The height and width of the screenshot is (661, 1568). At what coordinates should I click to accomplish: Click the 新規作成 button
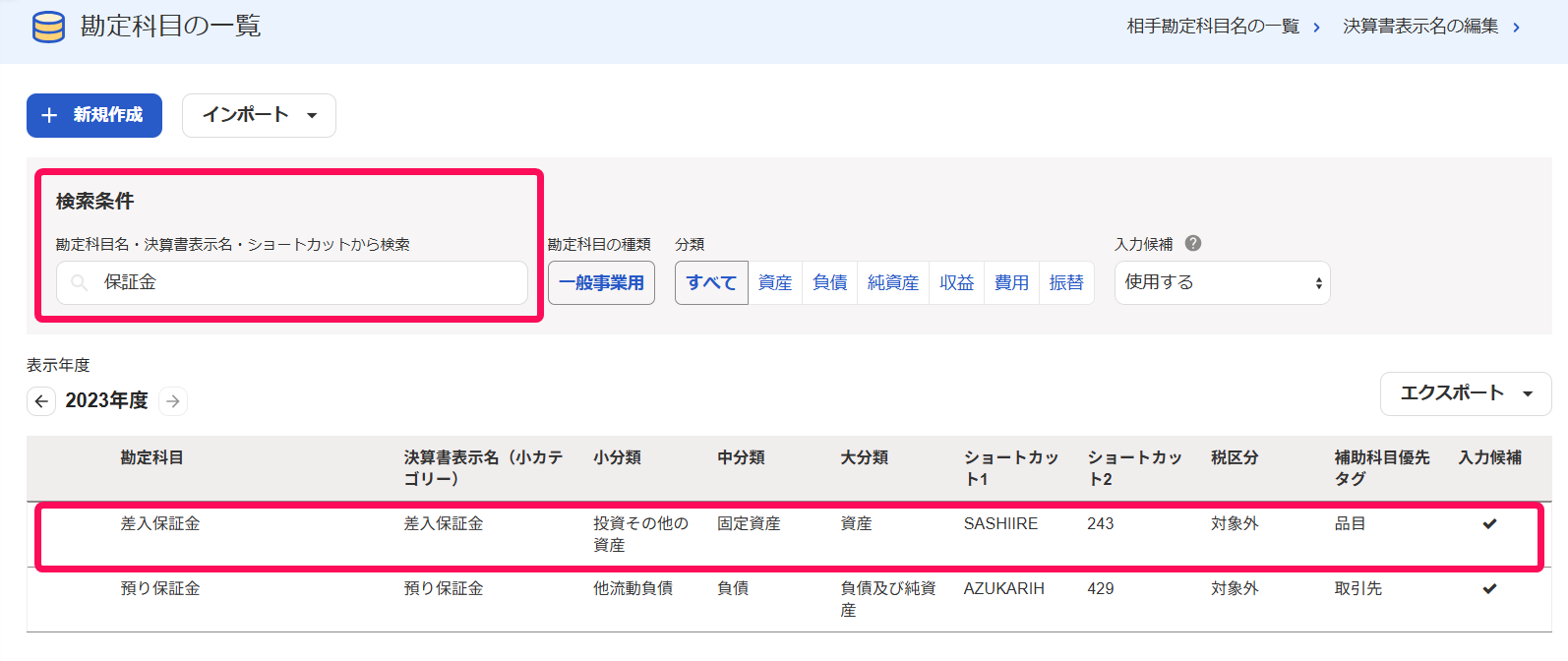[94, 116]
